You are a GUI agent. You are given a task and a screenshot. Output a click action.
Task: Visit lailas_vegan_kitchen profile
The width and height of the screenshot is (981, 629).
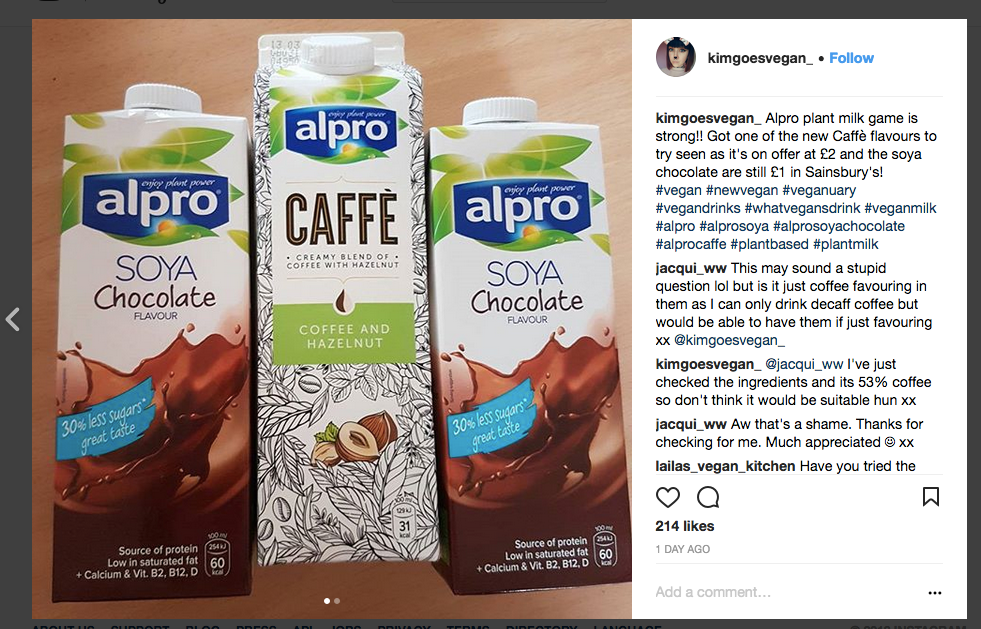725,466
